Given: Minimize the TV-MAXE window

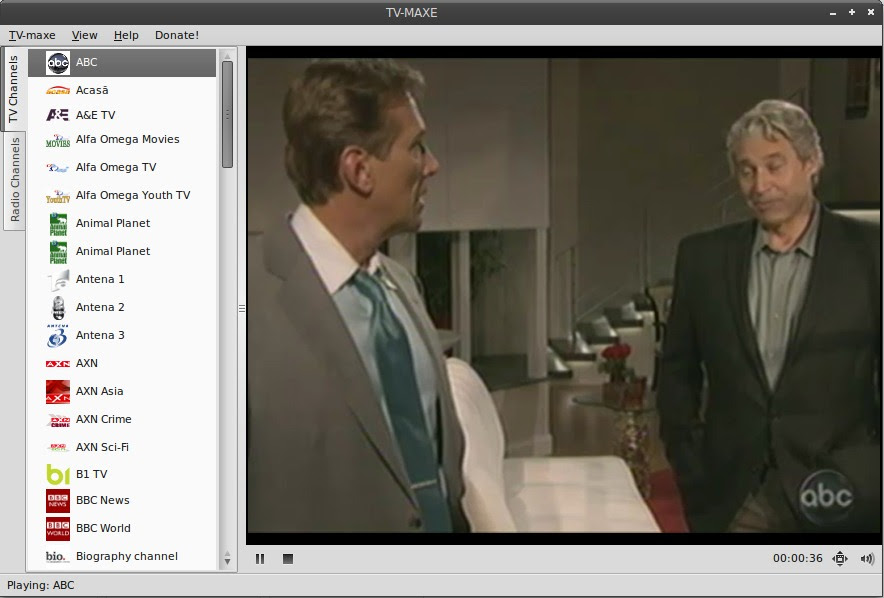Looking at the screenshot, I should click(x=833, y=12).
